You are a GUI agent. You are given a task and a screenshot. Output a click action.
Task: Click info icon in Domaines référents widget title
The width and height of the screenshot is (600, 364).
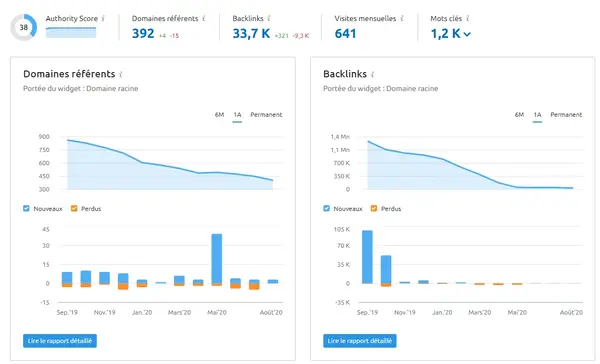pos(121,74)
